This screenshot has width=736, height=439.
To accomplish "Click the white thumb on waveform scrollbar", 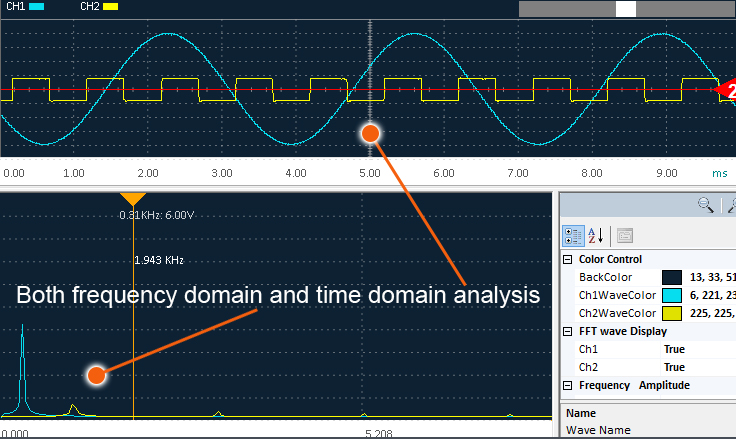I will [626, 8].
